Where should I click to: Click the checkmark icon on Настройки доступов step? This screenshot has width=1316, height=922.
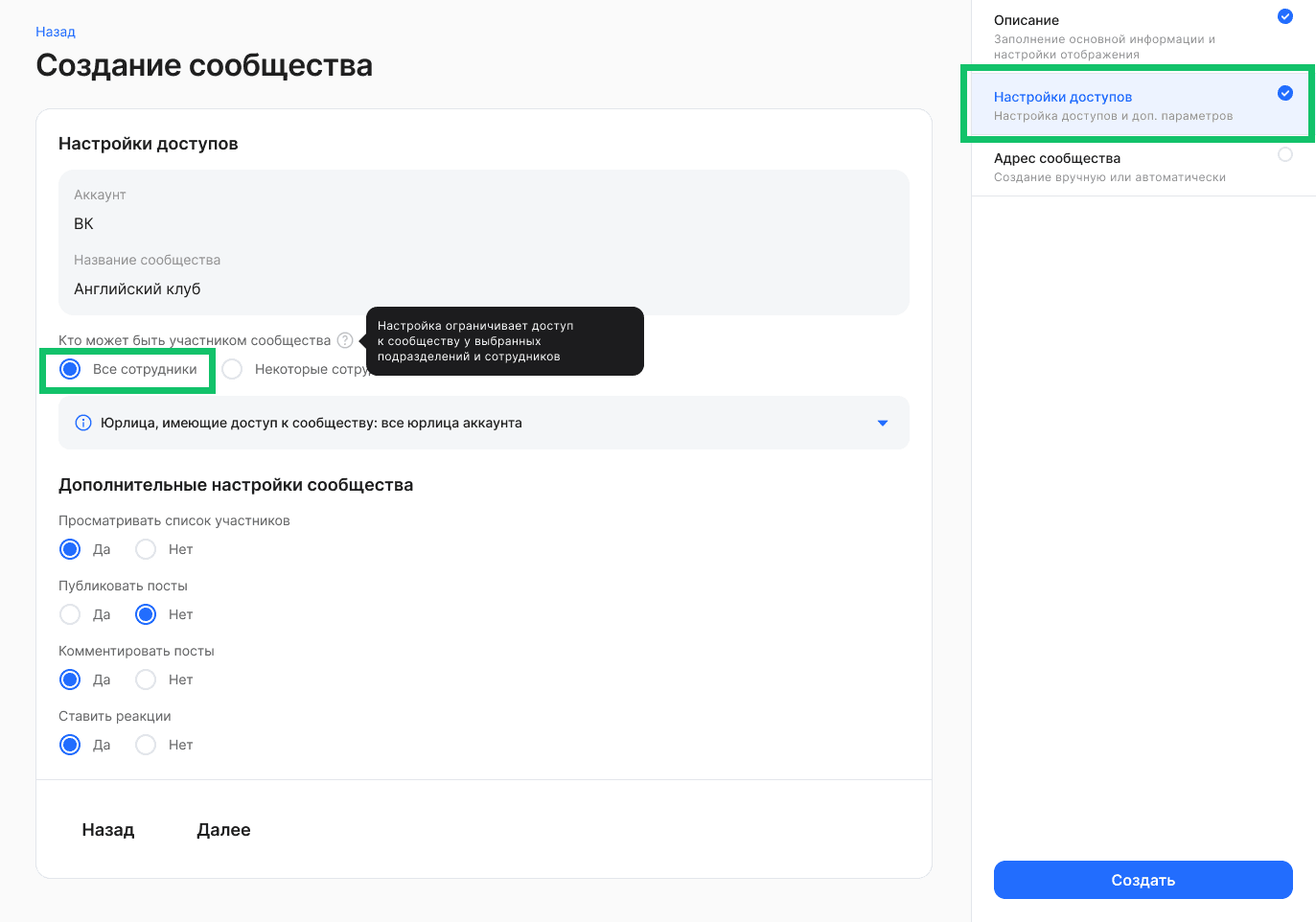tap(1284, 94)
